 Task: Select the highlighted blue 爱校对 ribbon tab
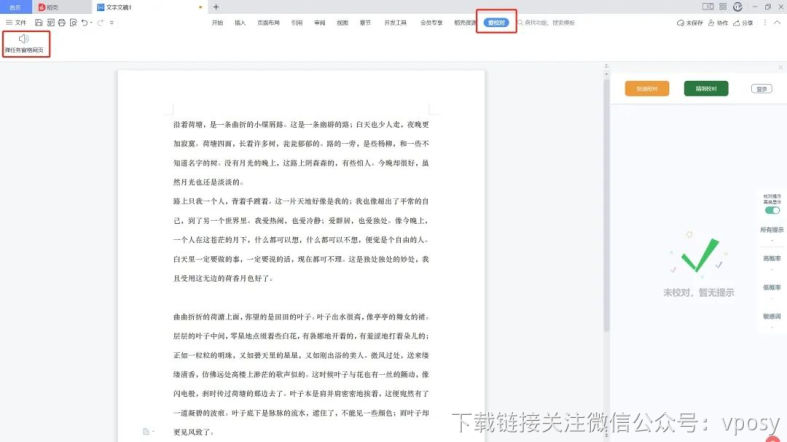tap(496, 23)
